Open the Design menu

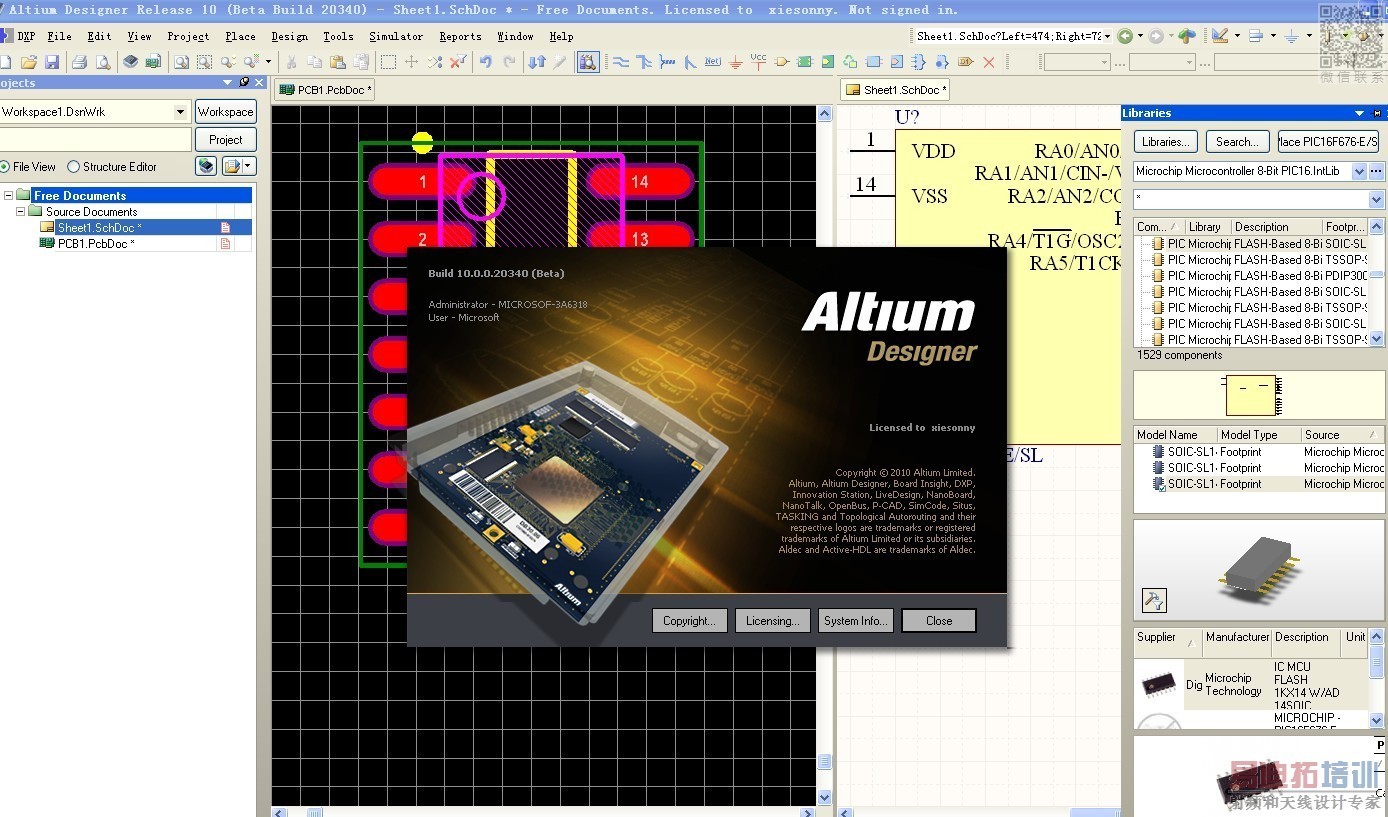point(289,36)
